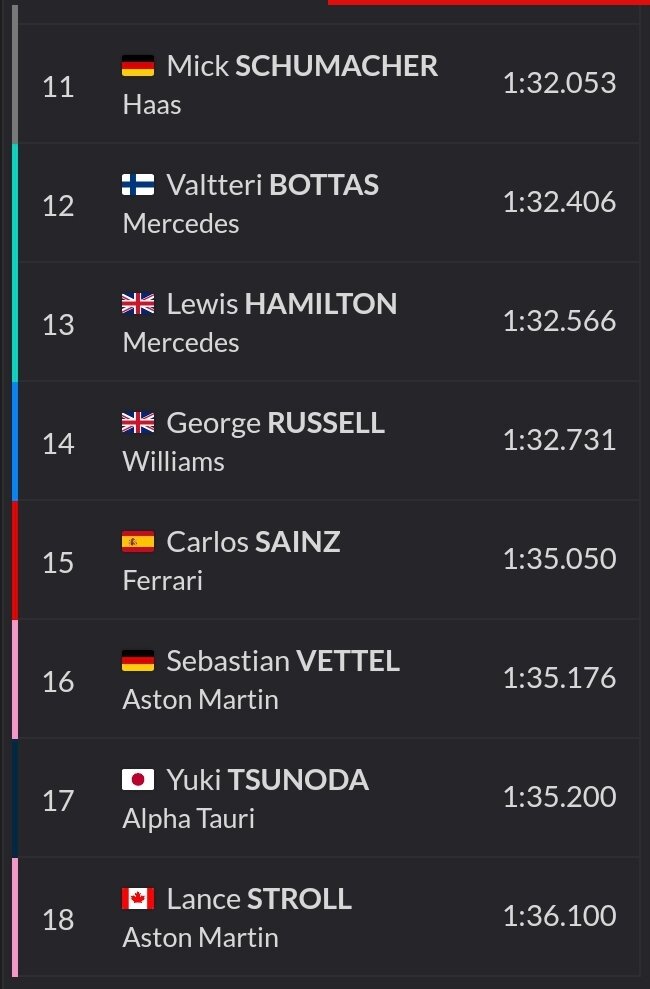Screen dimensions: 650x989
Task: Click the Japanese flag beside Yuki Tsunoda
Action: 138,780
